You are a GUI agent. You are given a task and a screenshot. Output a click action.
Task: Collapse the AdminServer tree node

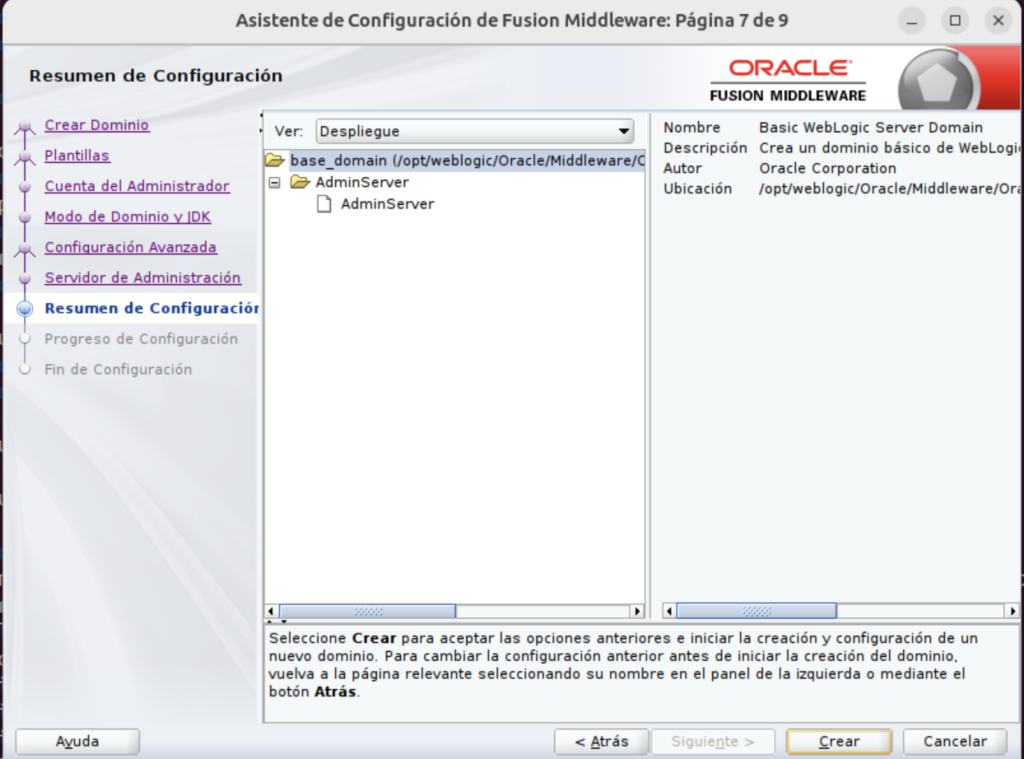point(274,183)
